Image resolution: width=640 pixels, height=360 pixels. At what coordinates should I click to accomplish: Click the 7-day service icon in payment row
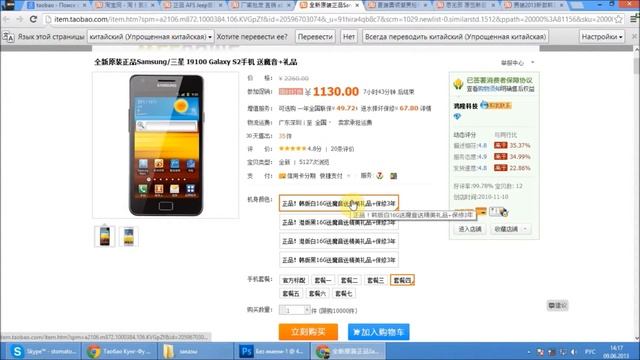tap(380, 176)
